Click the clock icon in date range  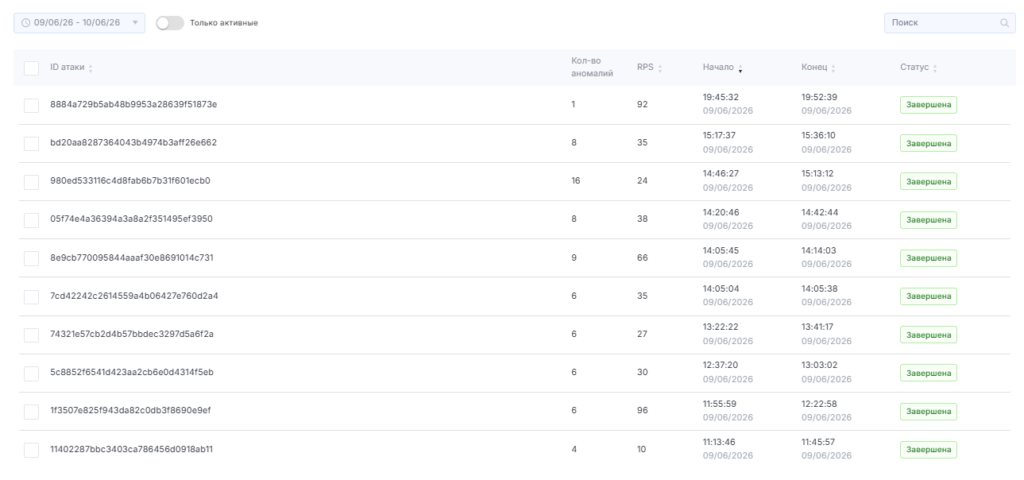point(25,23)
